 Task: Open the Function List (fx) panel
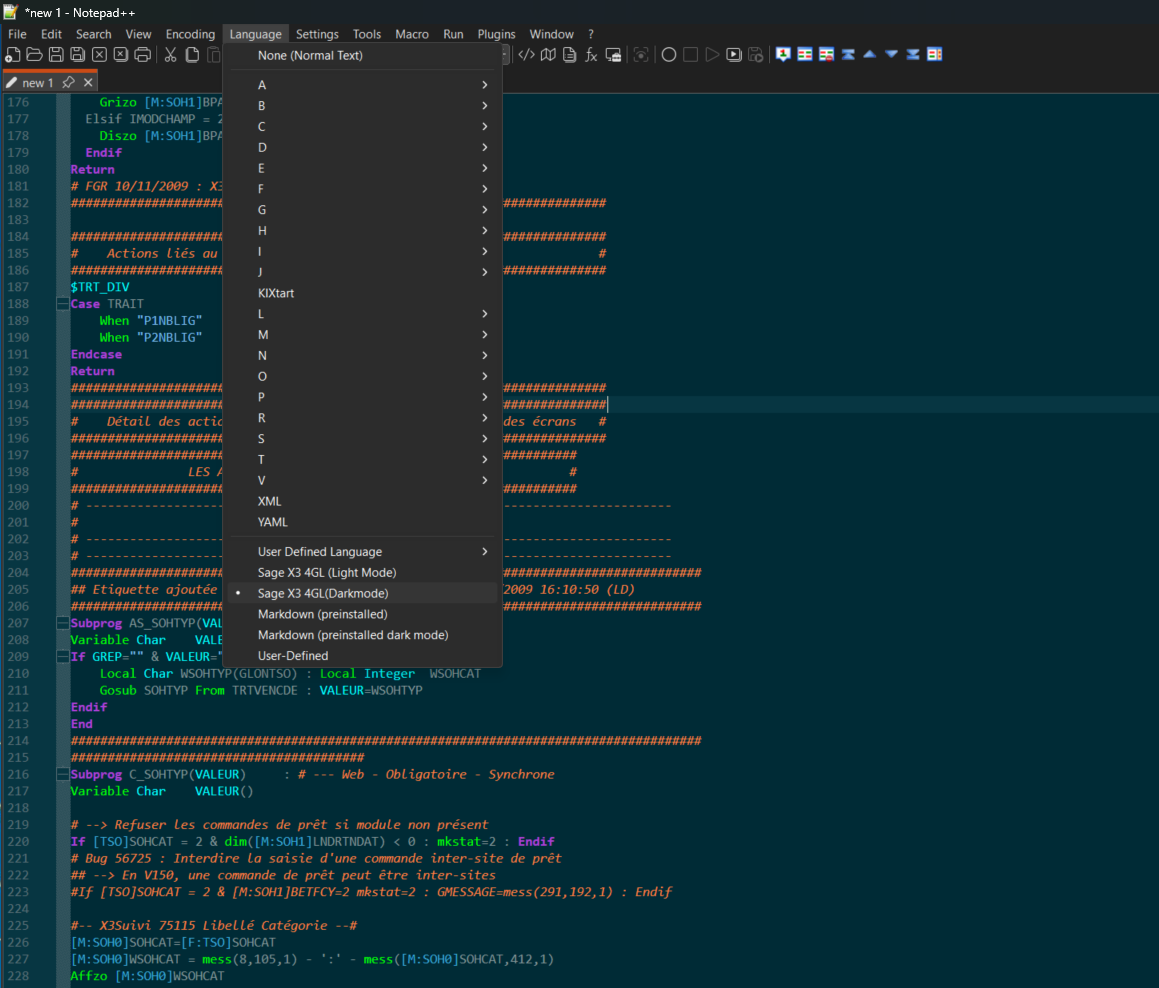point(591,55)
